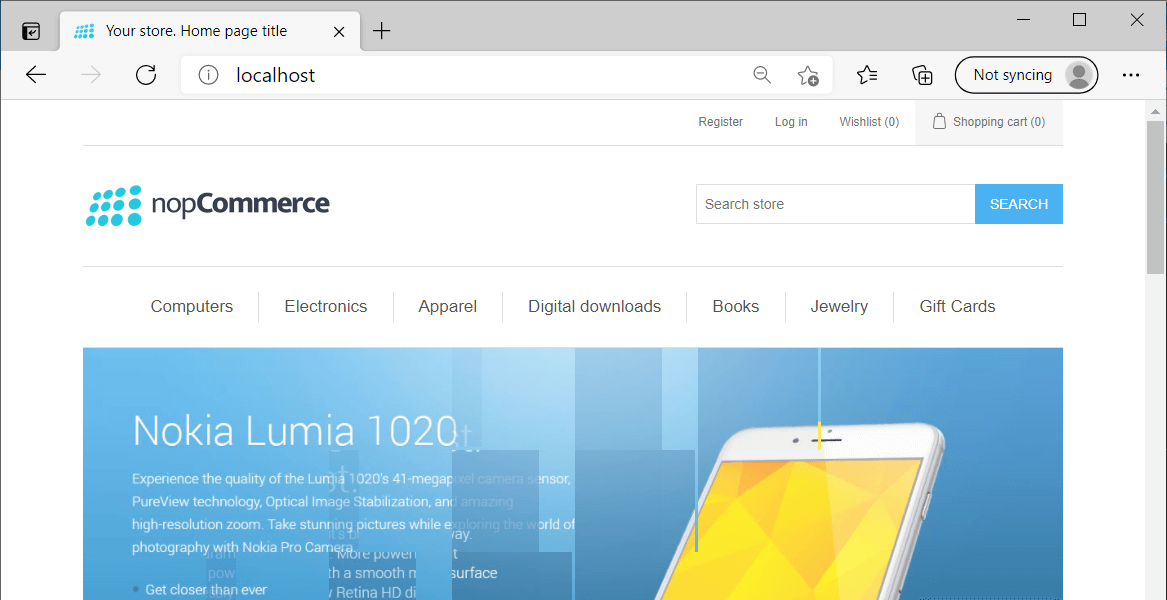
Task: Open the Jewelry category
Action: tap(840, 306)
